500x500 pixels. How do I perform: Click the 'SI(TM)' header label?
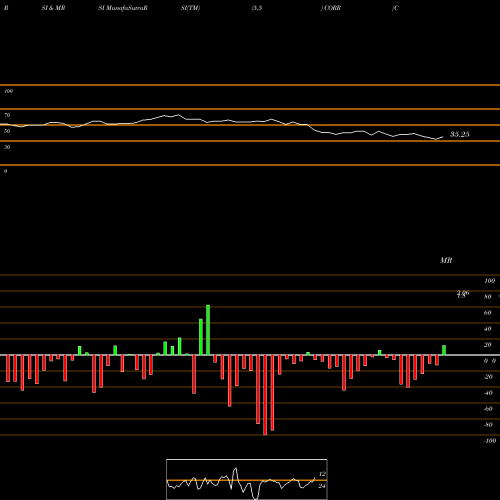(190, 8)
